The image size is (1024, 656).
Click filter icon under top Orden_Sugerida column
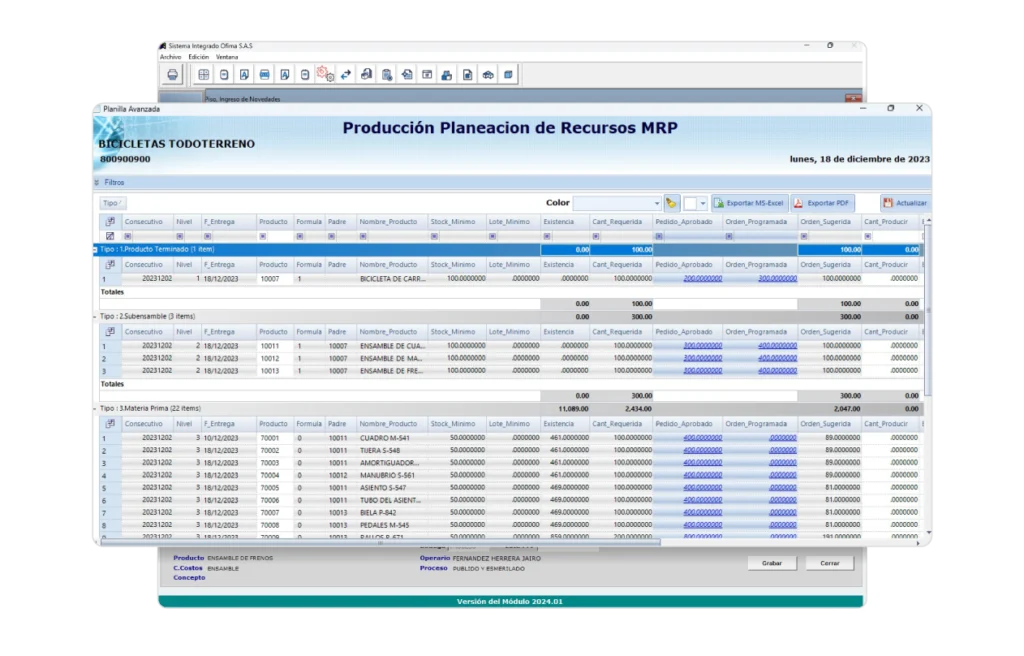[804, 237]
